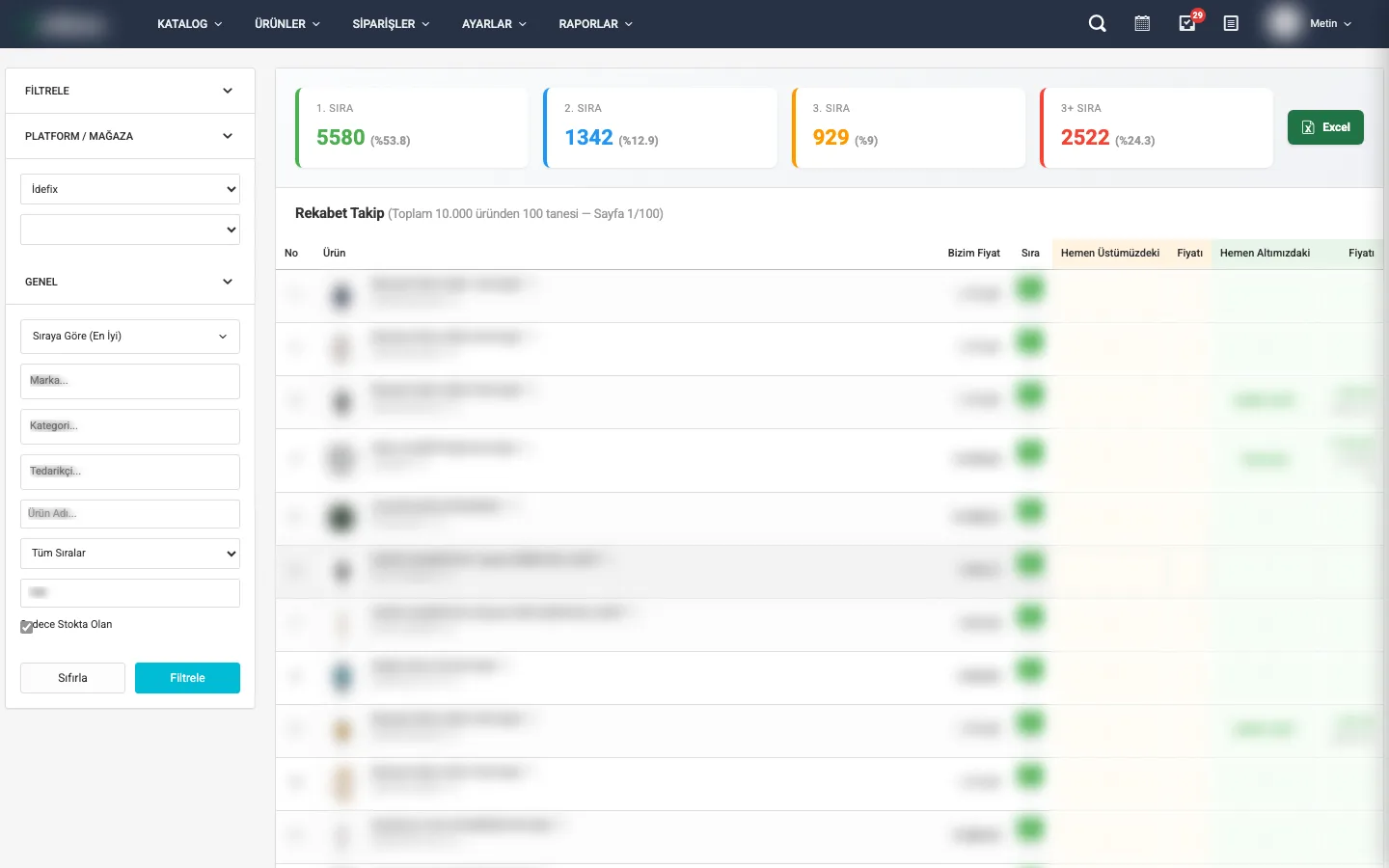Open the document list icon in header
This screenshot has width=1389, height=868.
(x=1231, y=24)
